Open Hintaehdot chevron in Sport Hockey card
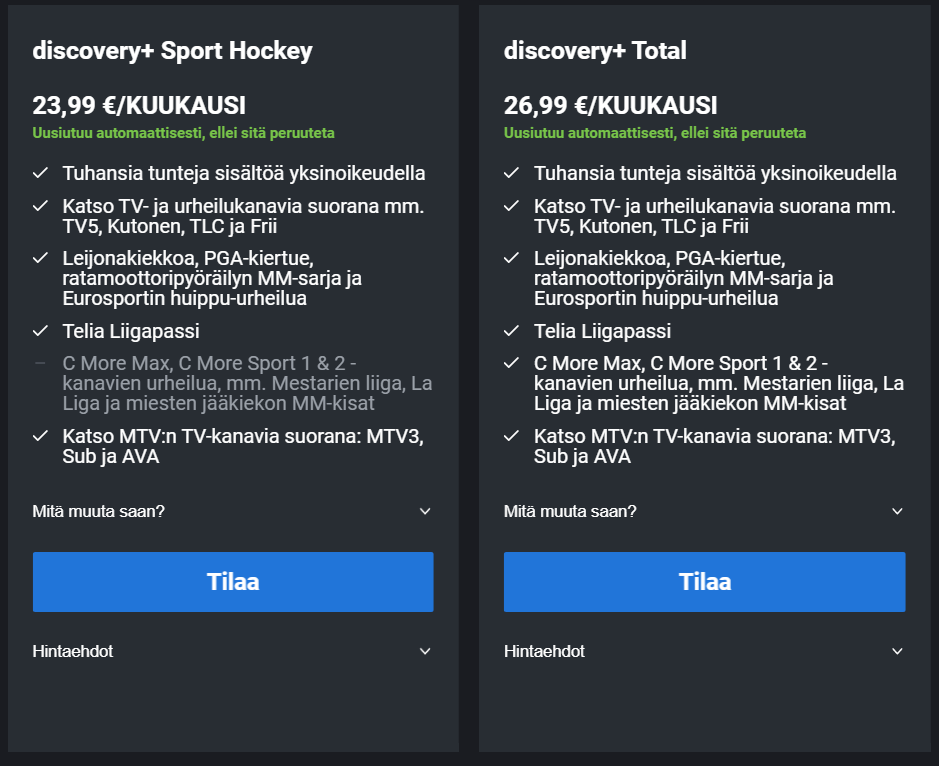 [425, 651]
